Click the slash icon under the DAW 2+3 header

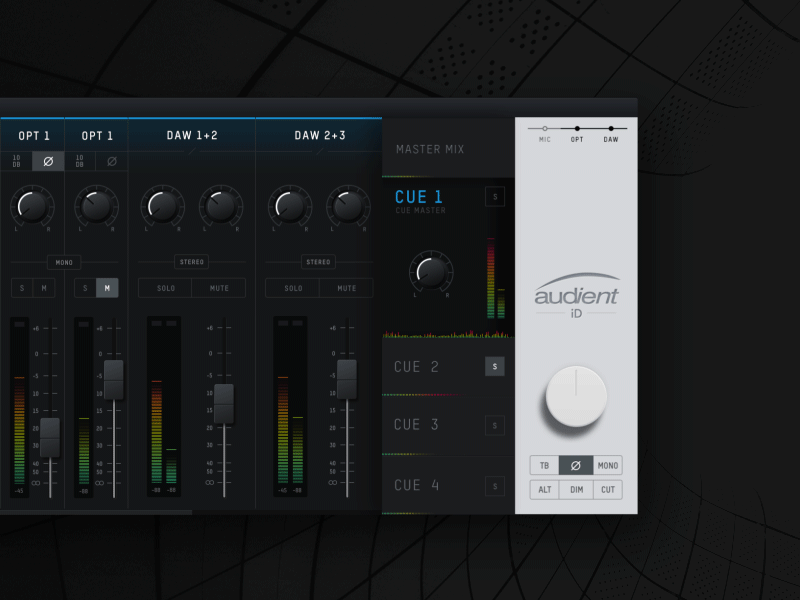(x=319, y=152)
